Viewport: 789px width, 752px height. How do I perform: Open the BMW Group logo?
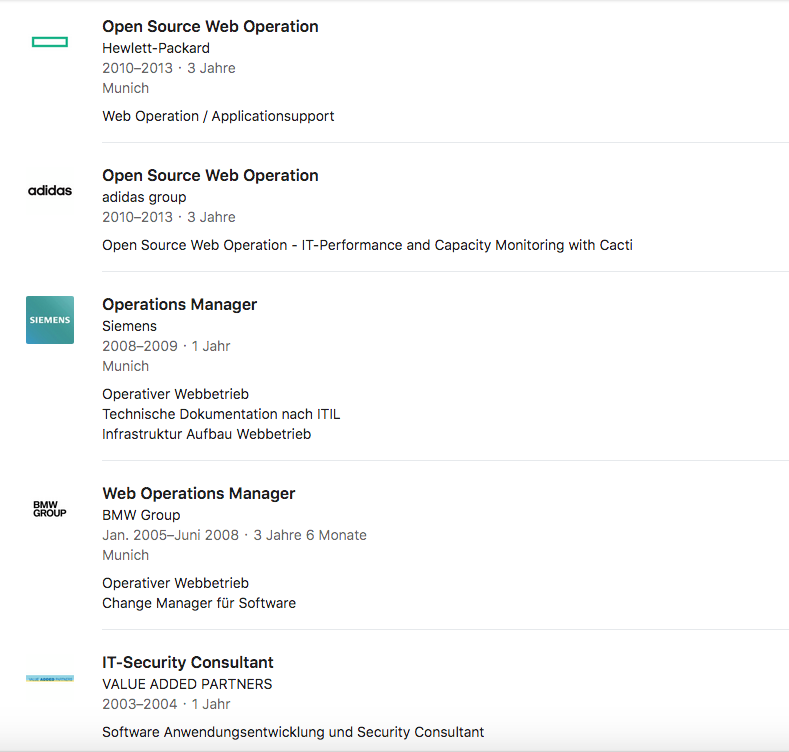pyautogui.click(x=50, y=509)
